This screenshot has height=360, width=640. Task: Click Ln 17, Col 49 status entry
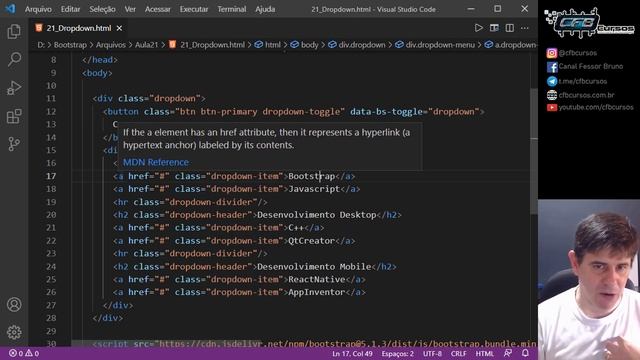pos(352,353)
